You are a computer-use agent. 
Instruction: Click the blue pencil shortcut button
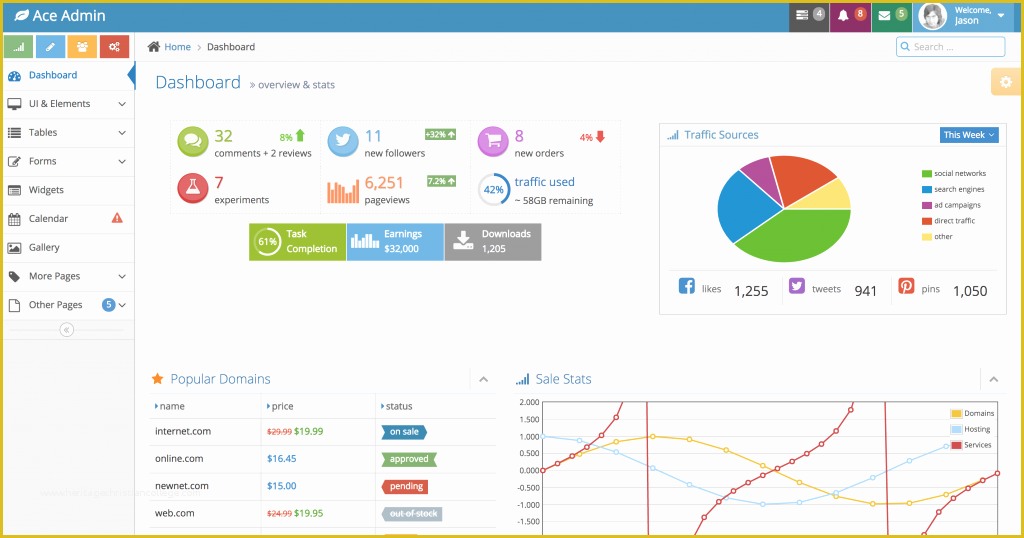50,47
